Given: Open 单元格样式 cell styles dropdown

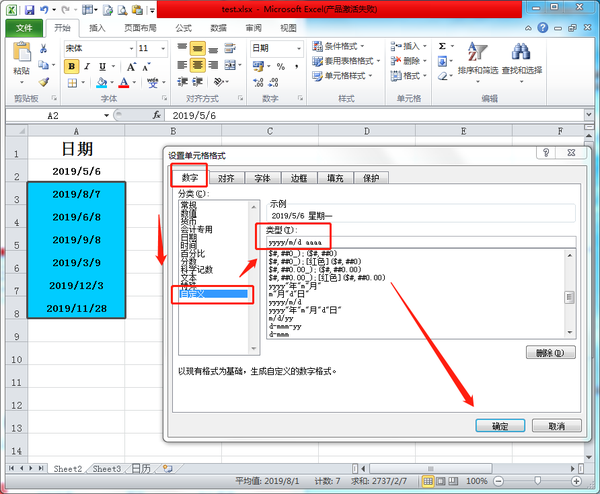Looking at the screenshot, I should [342, 76].
